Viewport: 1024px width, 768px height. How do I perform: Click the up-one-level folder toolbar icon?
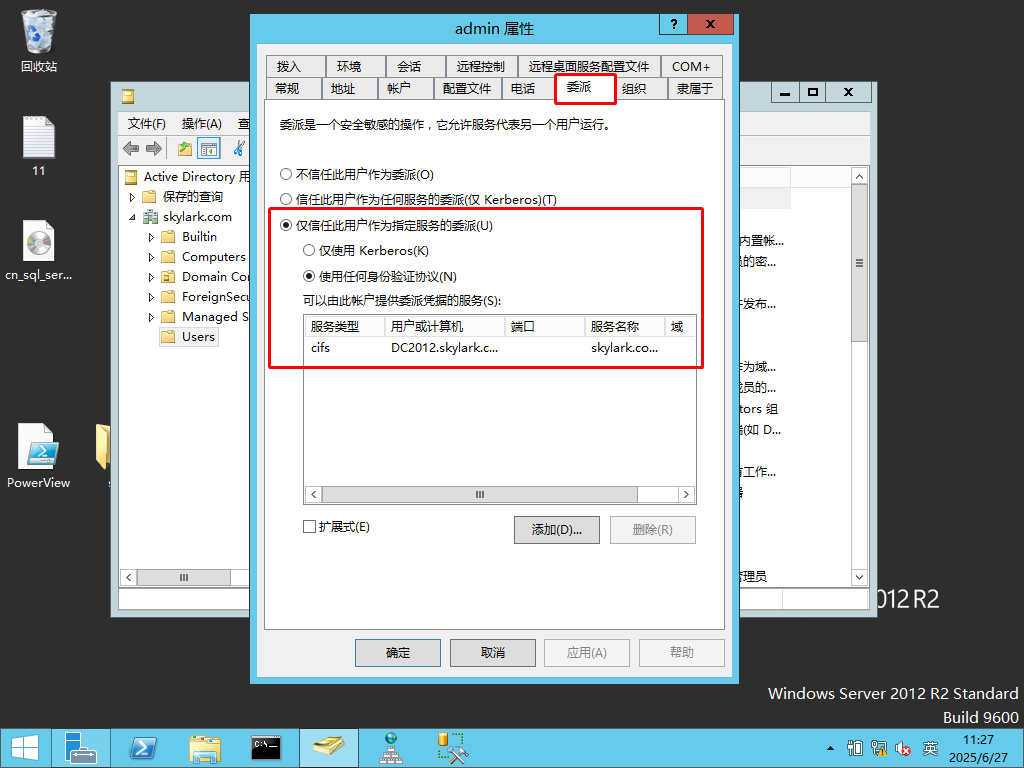[185, 149]
